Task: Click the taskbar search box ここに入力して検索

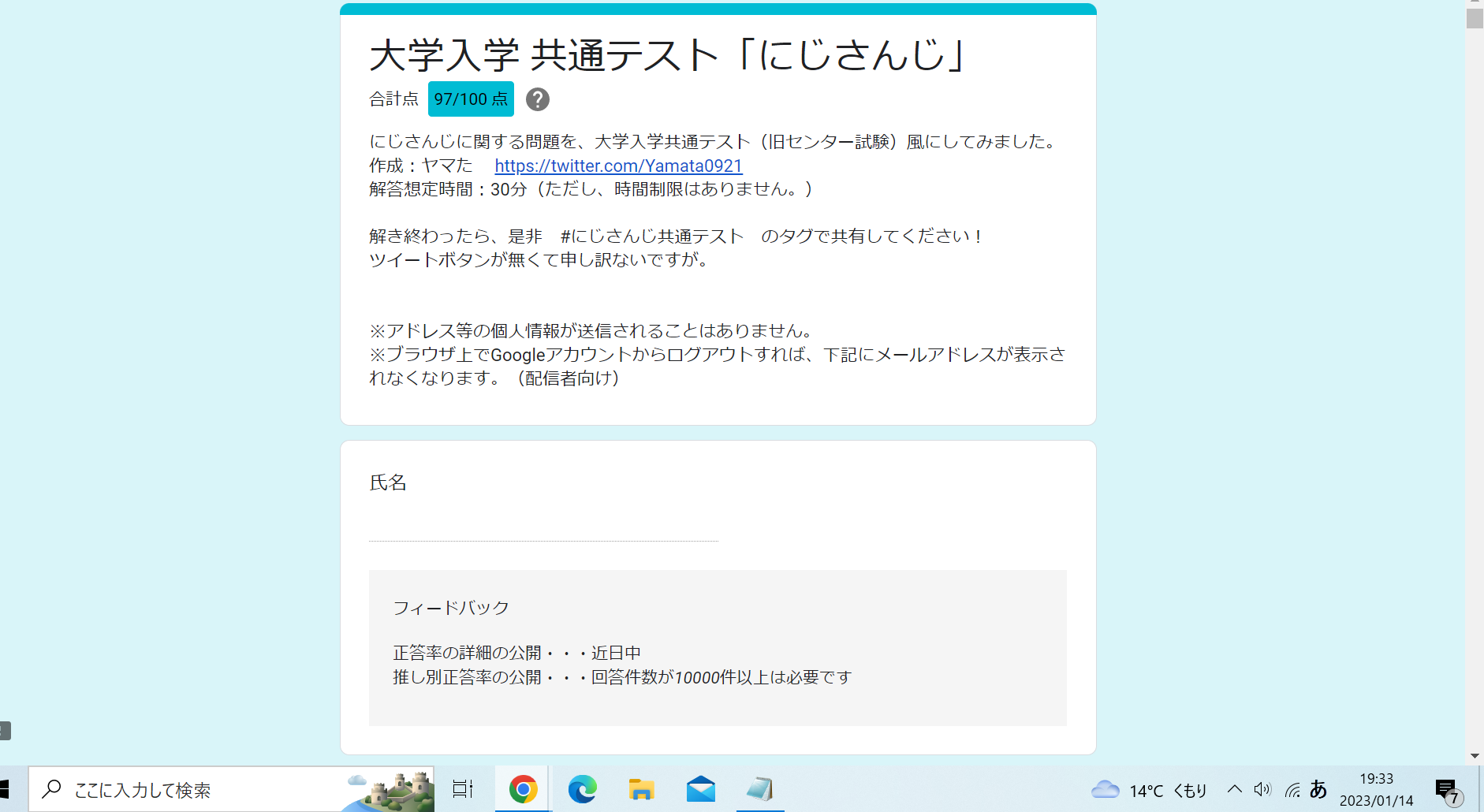Action: pyautogui.click(x=231, y=789)
